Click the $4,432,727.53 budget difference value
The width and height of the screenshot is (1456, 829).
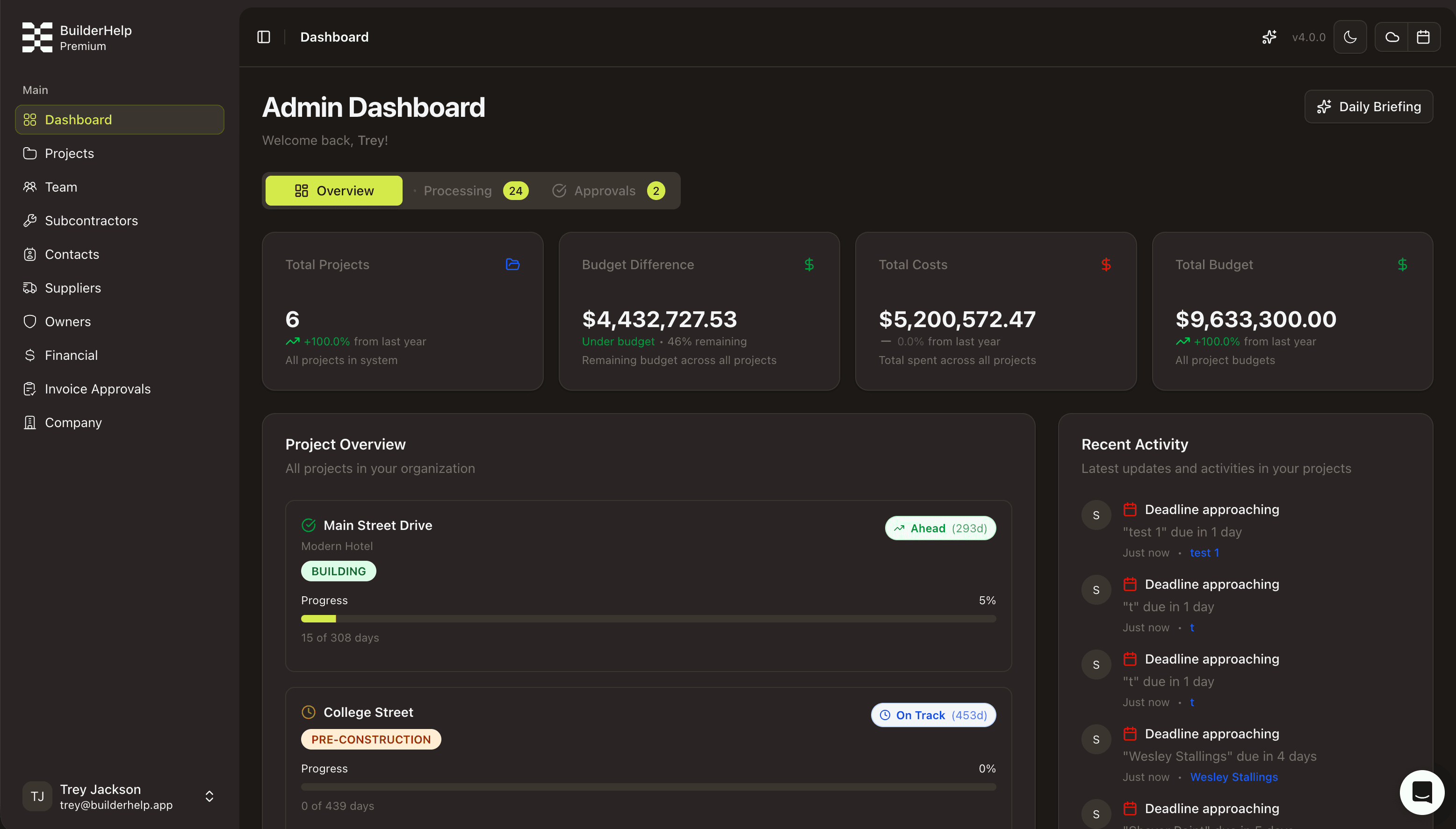click(x=659, y=319)
